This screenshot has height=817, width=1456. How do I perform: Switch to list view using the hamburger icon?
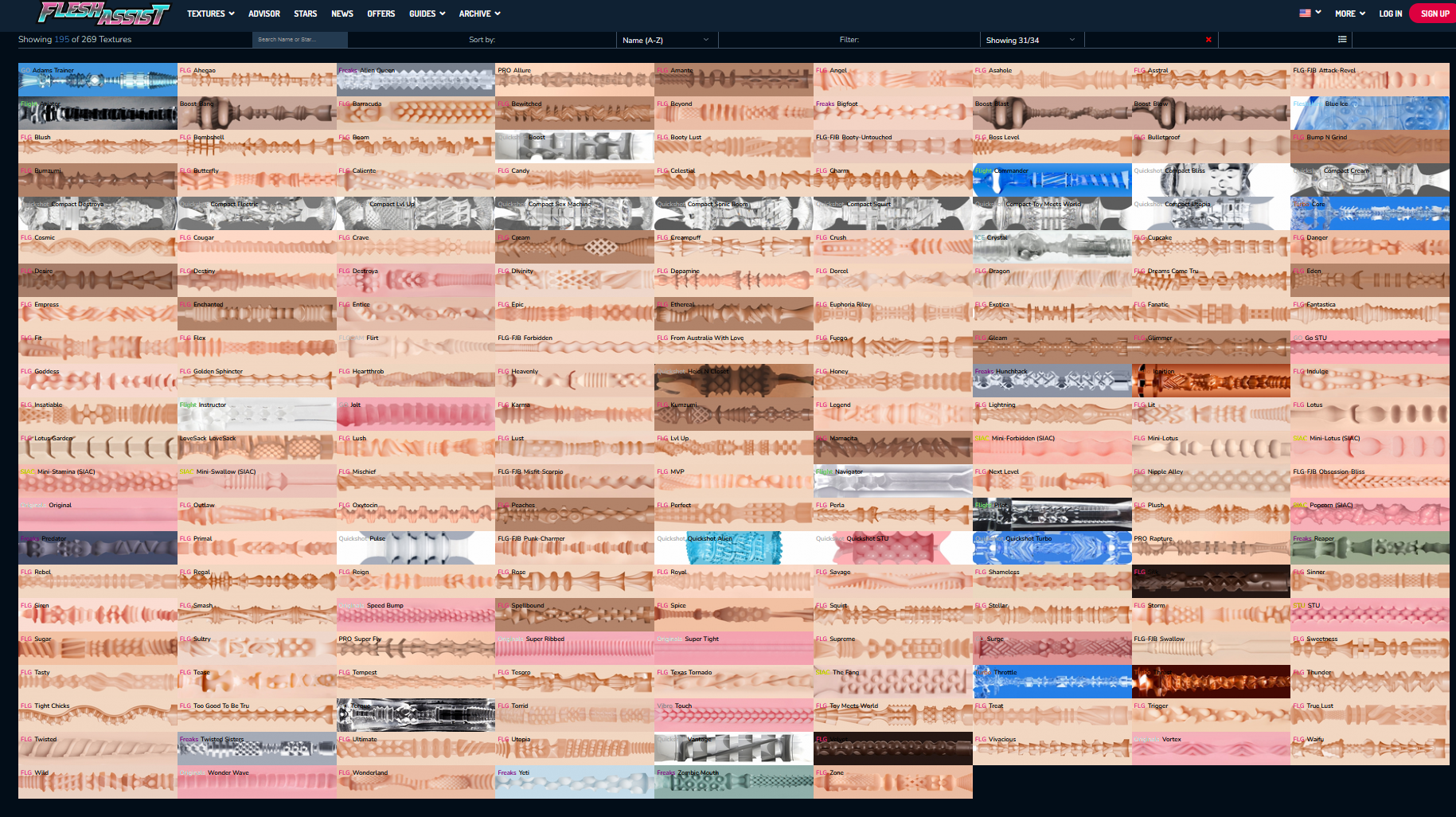pos(1342,40)
